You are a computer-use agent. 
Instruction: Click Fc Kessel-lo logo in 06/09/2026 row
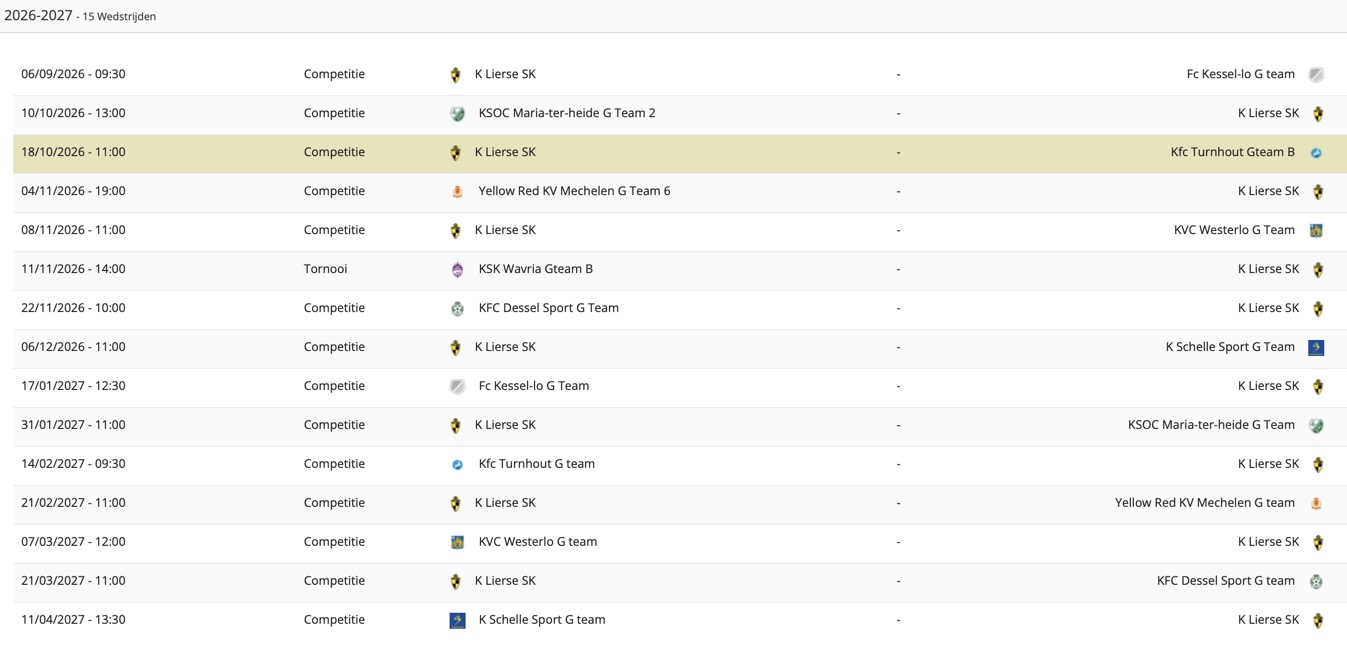click(x=1316, y=75)
